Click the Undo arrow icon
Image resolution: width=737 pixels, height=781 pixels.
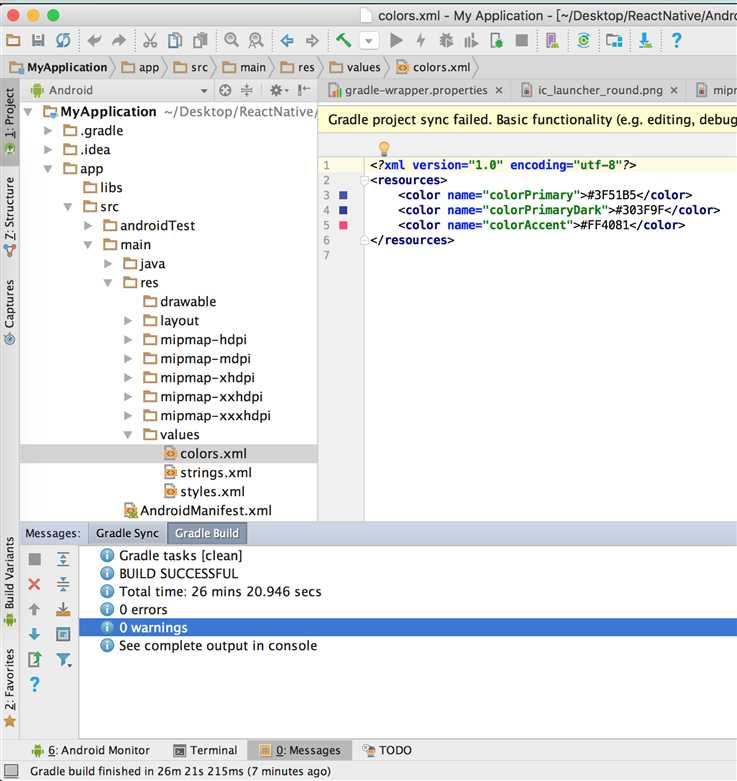pos(94,40)
